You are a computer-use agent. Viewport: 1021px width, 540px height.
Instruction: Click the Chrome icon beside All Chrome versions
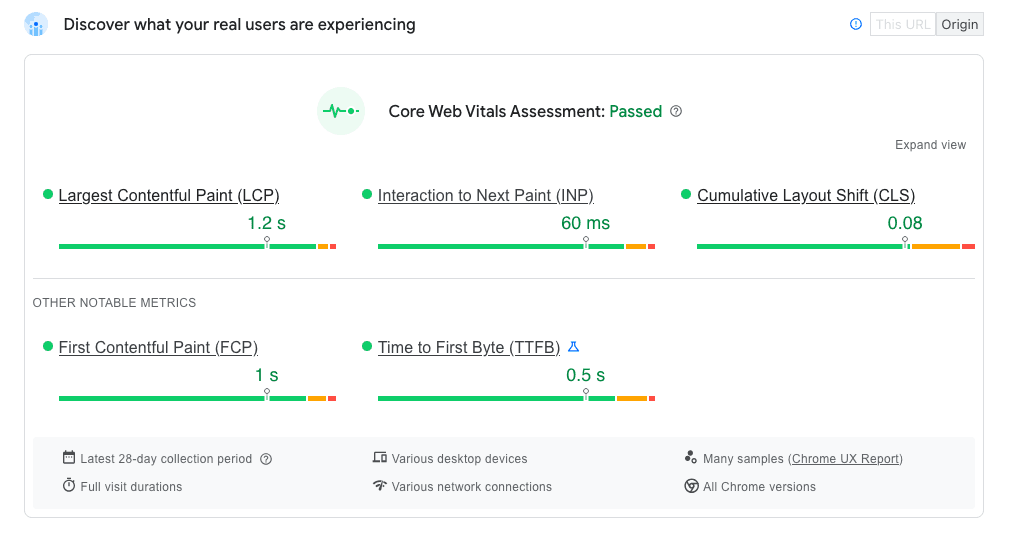point(692,486)
